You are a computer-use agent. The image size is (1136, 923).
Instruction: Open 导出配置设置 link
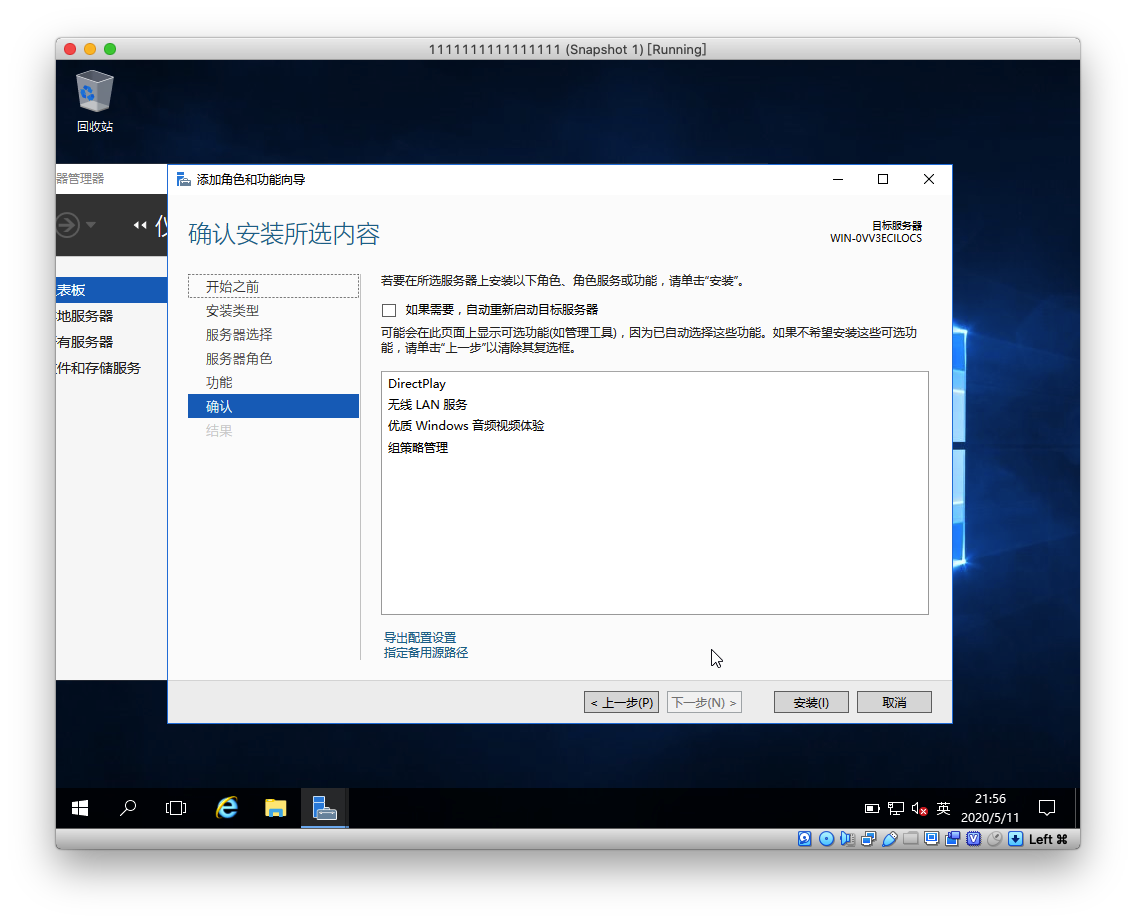[x=420, y=638]
